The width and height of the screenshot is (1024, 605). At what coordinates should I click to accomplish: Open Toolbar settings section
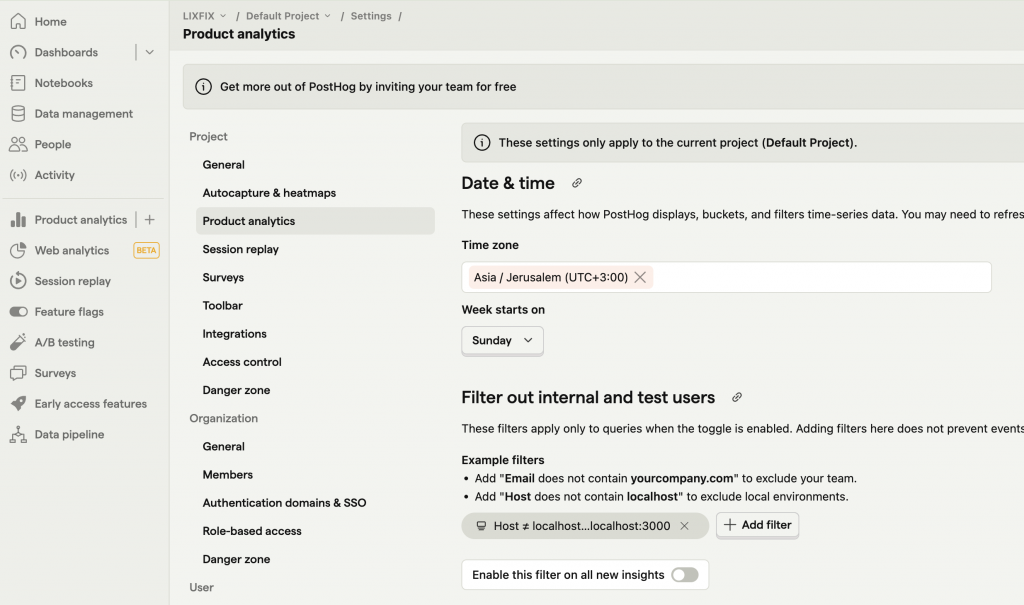click(315, 305)
